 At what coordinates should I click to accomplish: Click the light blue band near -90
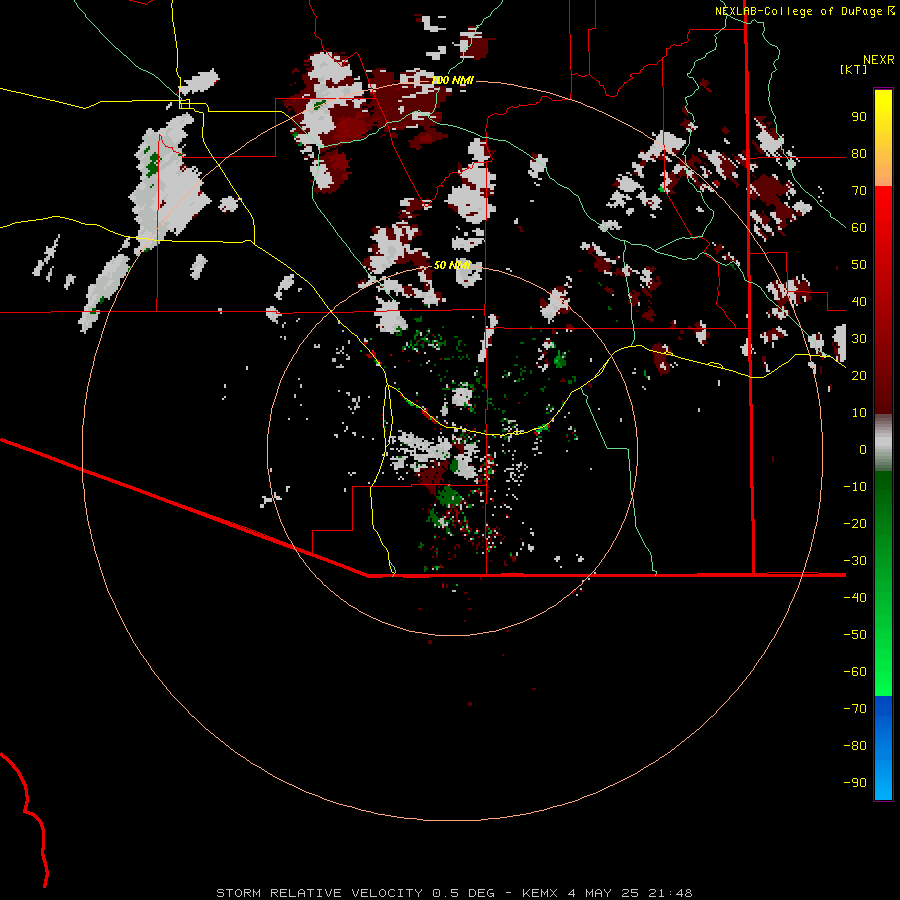(x=883, y=781)
